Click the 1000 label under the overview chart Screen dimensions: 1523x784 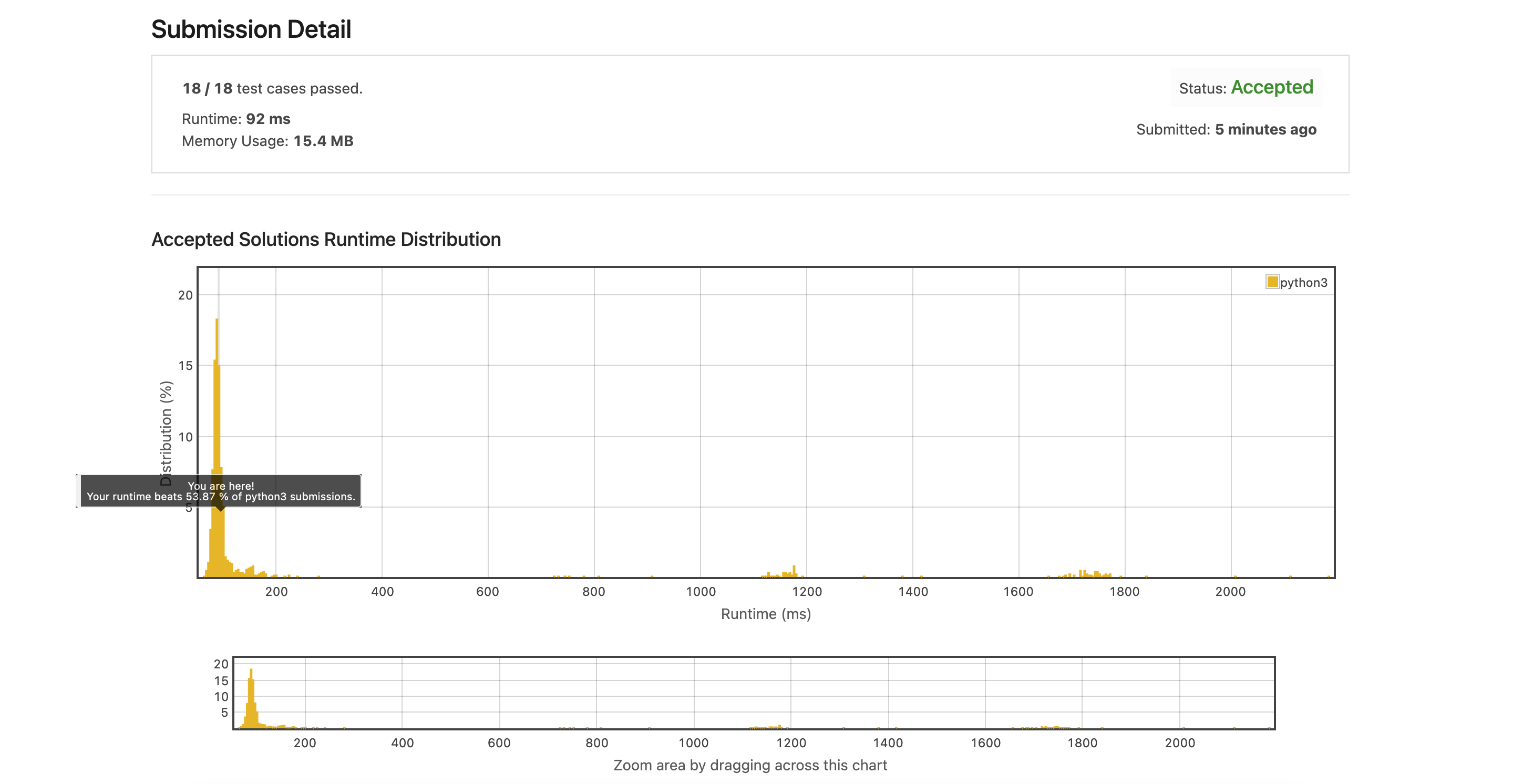693,742
